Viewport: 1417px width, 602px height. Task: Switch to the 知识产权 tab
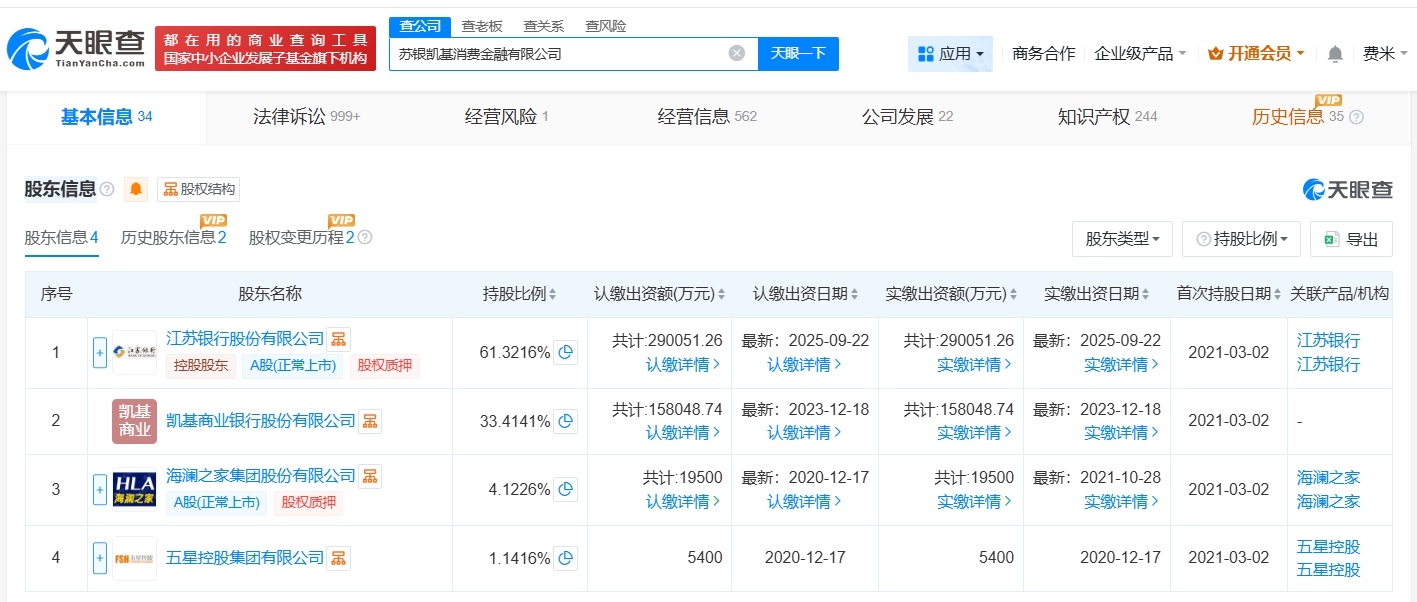1107,117
